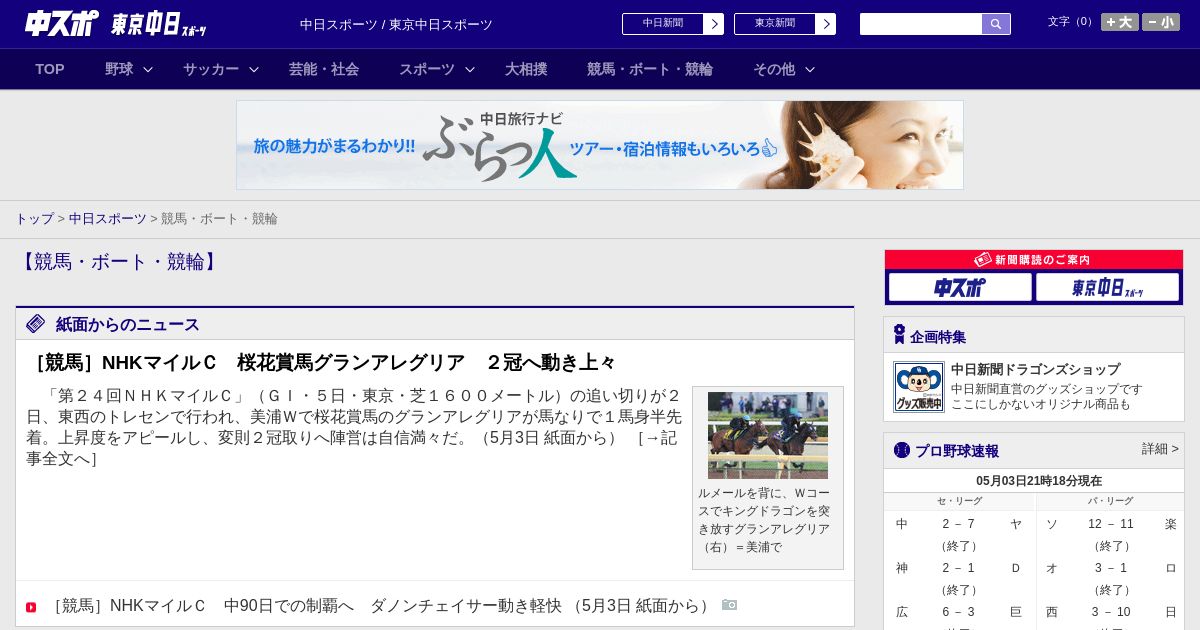The image size is (1200, 630).
Task: Focus the header search input field
Action: pos(921,24)
